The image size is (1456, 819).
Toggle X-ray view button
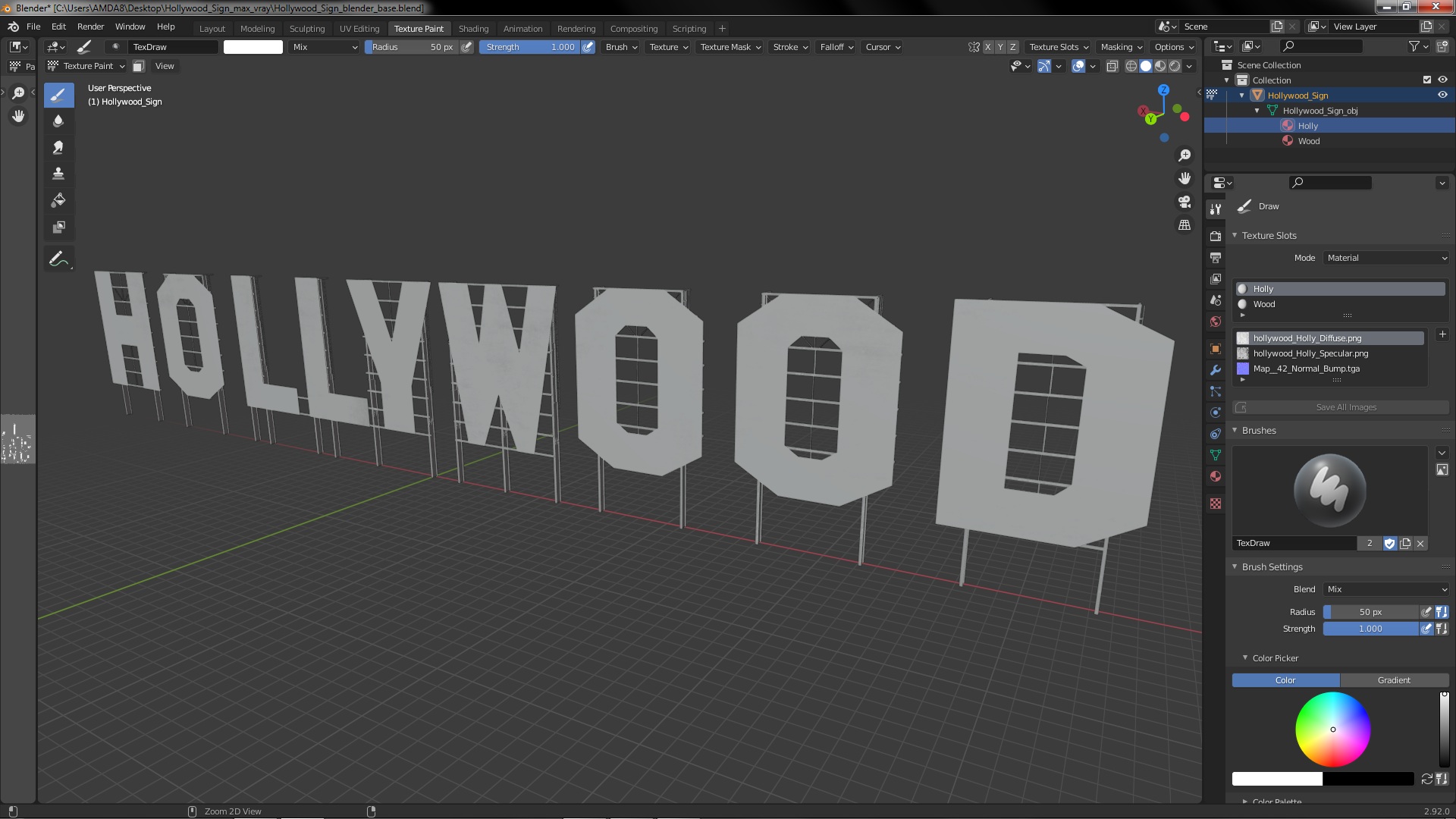pyautogui.click(x=1112, y=66)
